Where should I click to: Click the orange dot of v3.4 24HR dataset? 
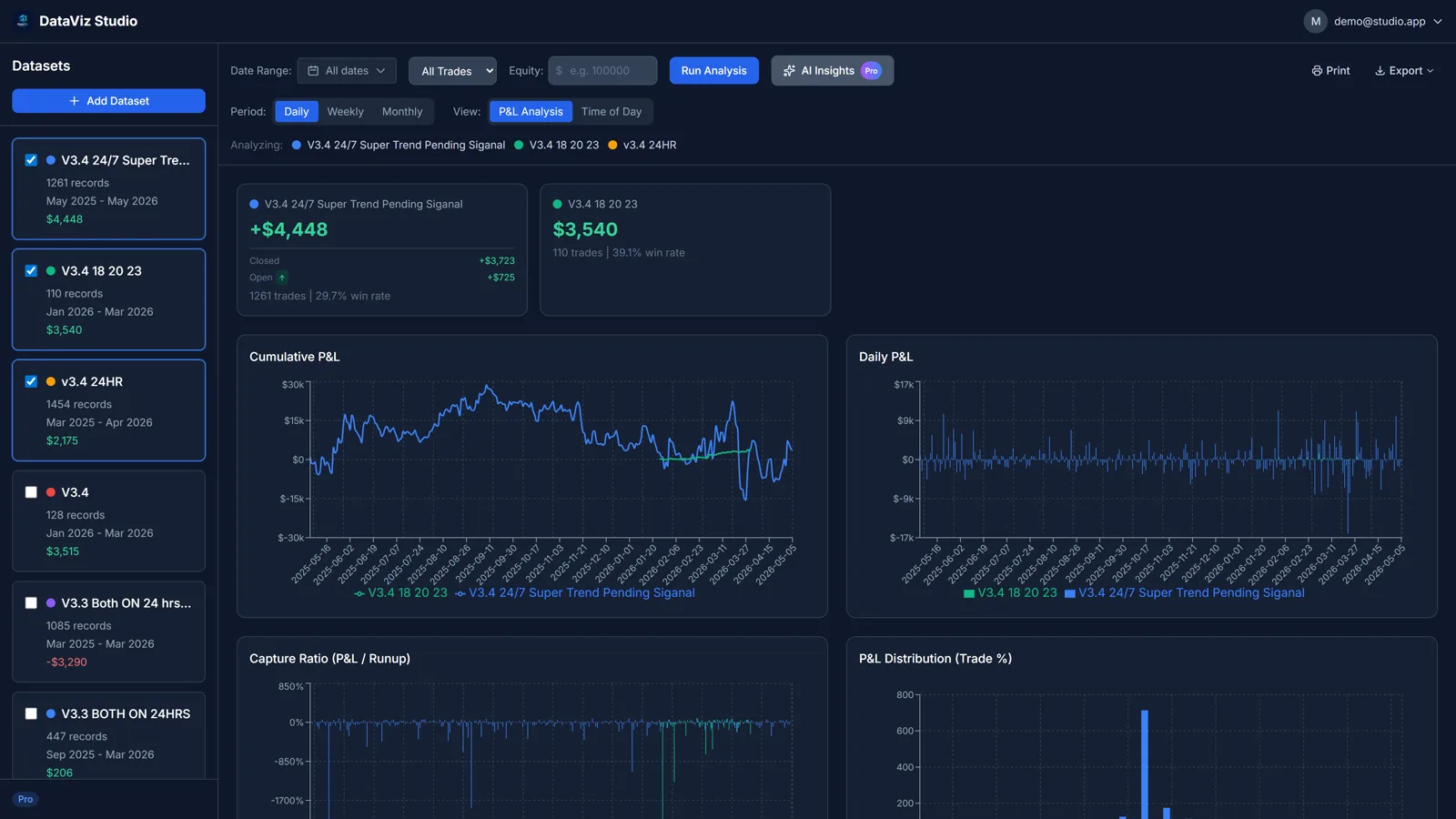51,382
